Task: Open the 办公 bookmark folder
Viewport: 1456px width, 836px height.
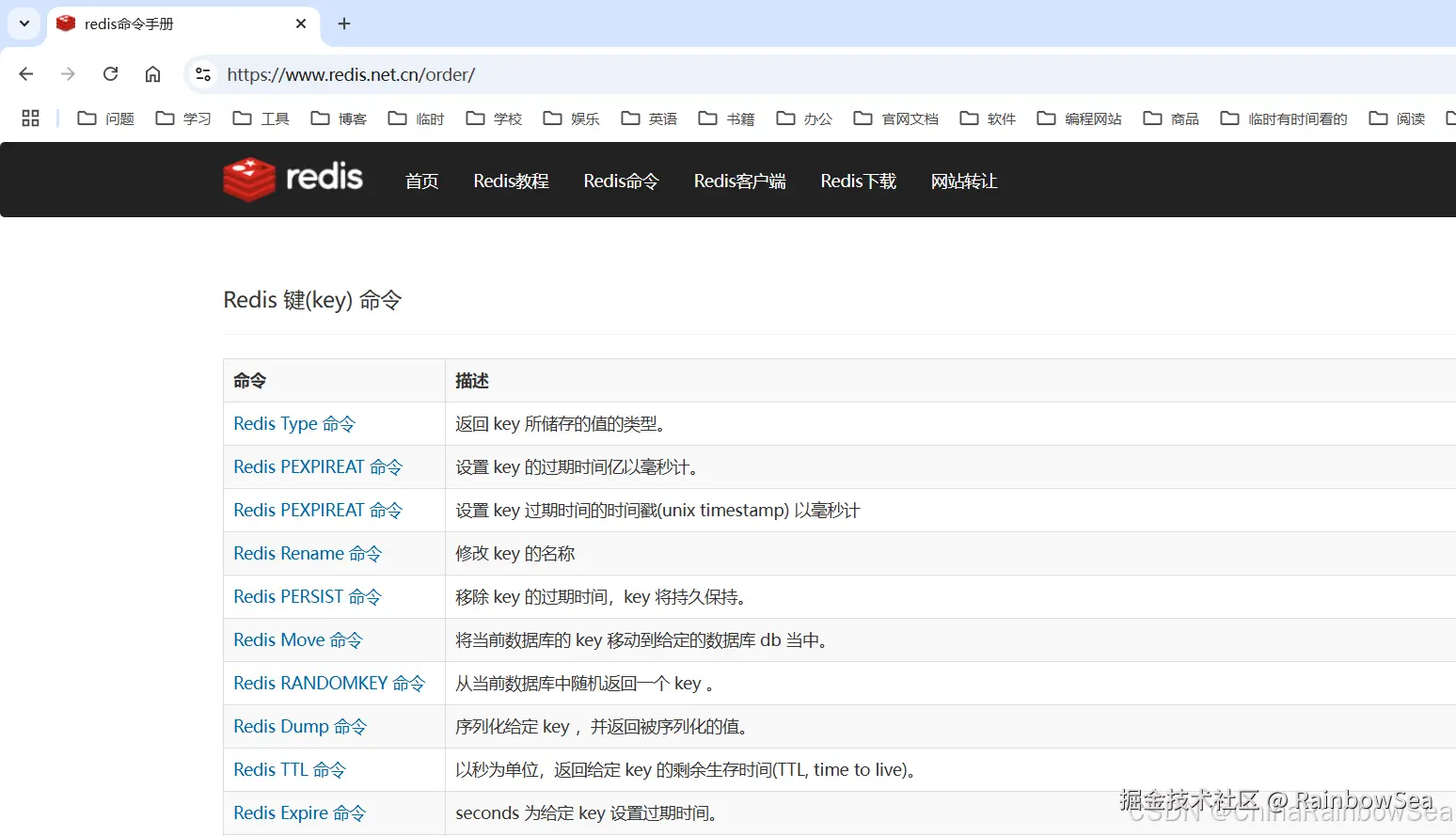Action: click(804, 118)
